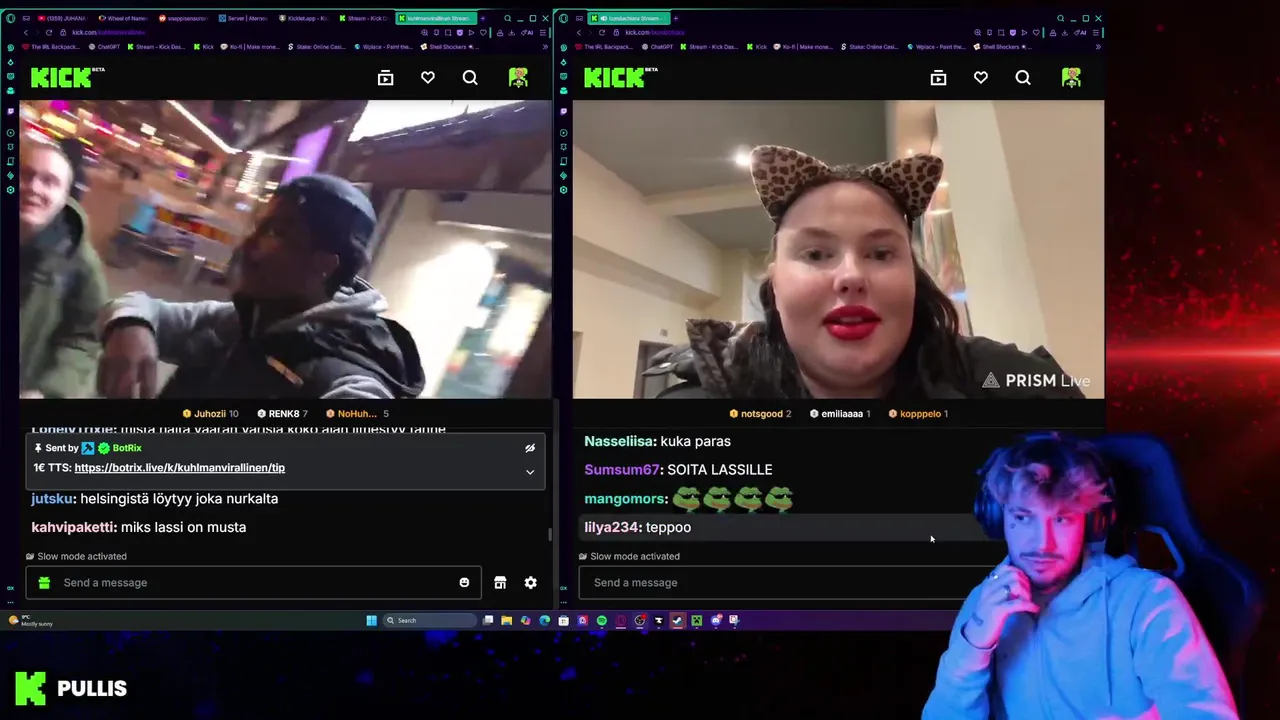Click the green gift icon in left message box
The image size is (1280, 720).
44,583
